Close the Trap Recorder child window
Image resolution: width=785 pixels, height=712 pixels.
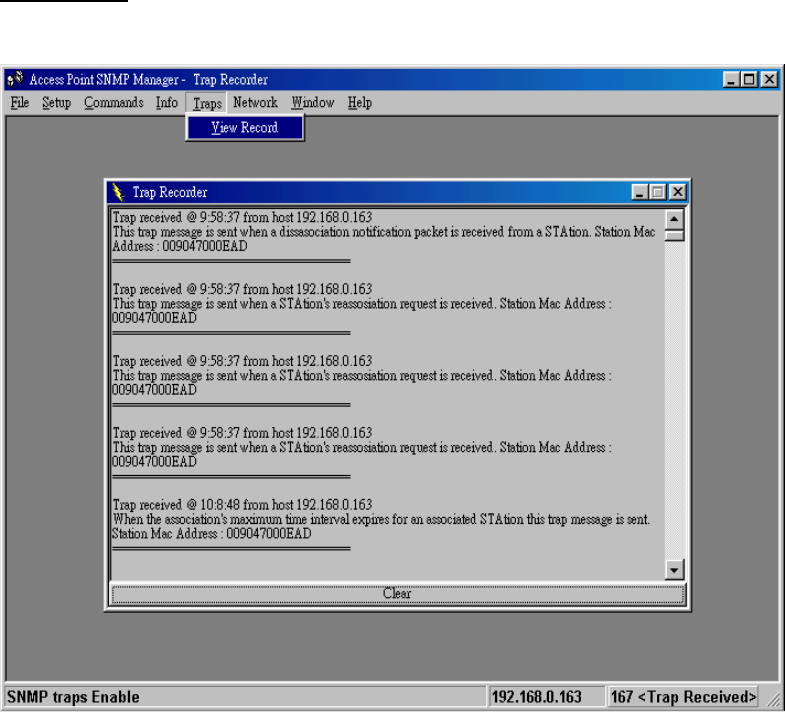[x=677, y=192]
